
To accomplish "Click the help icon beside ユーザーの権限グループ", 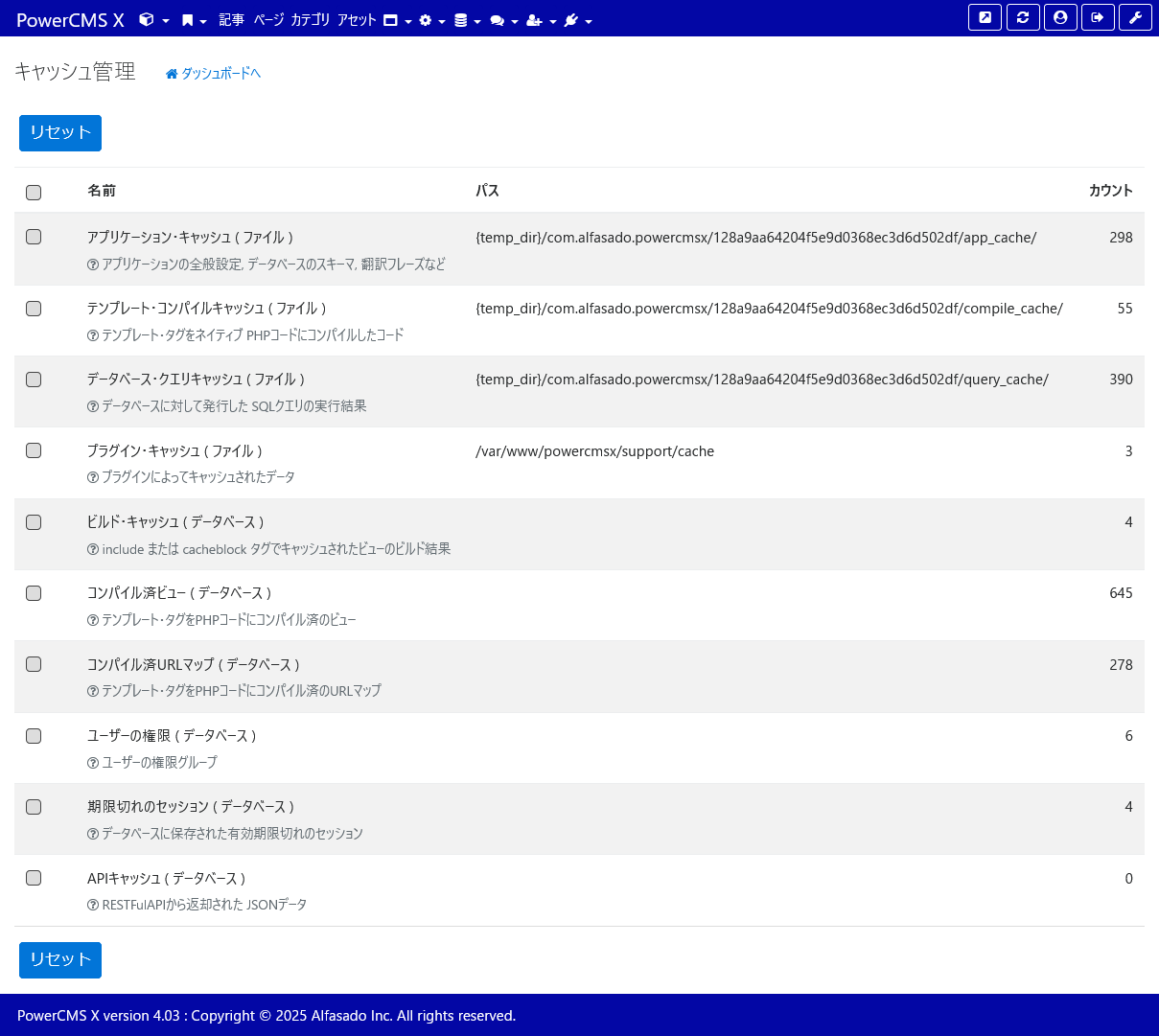I will pyautogui.click(x=93, y=763).
